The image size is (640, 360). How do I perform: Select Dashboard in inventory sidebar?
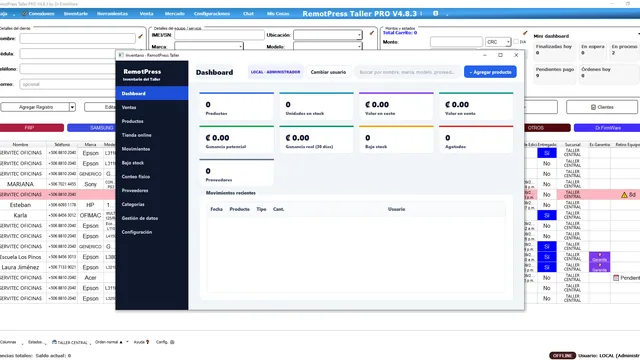[x=152, y=93]
